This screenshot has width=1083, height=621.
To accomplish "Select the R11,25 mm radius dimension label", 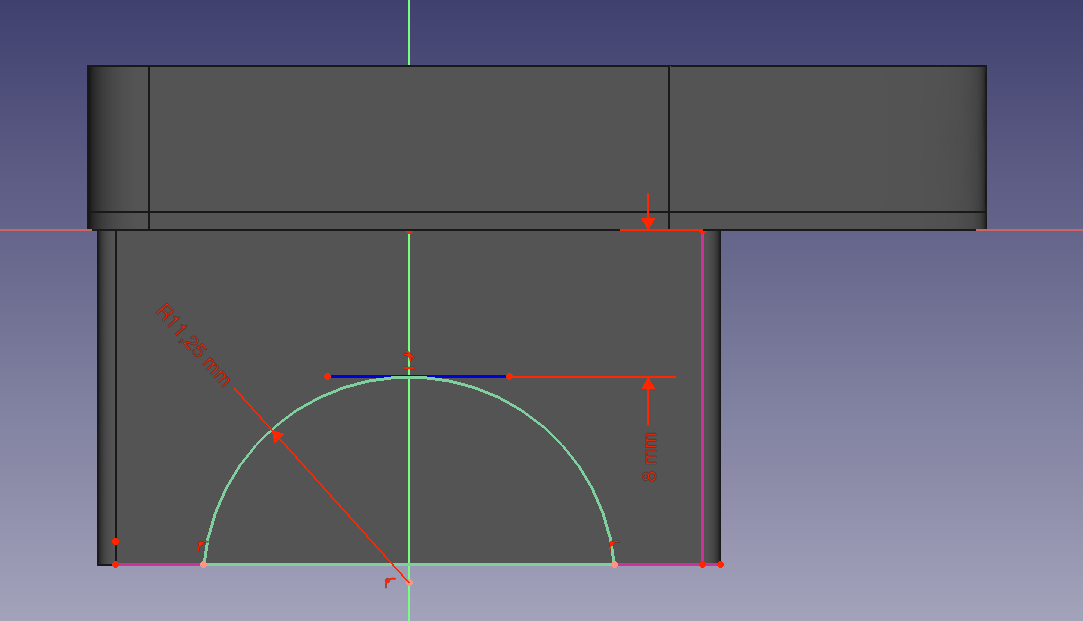I will click(193, 345).
